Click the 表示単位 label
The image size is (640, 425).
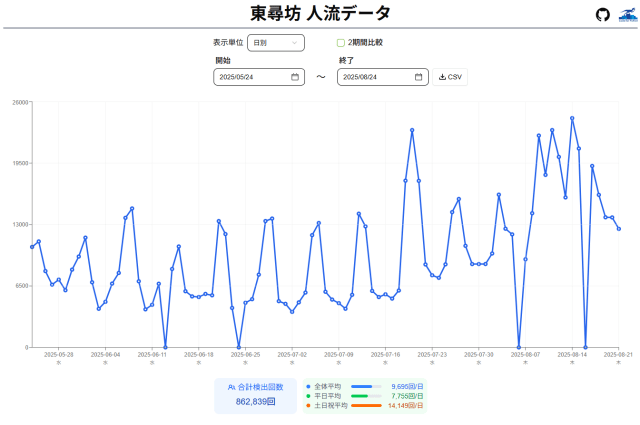[228, 42]
